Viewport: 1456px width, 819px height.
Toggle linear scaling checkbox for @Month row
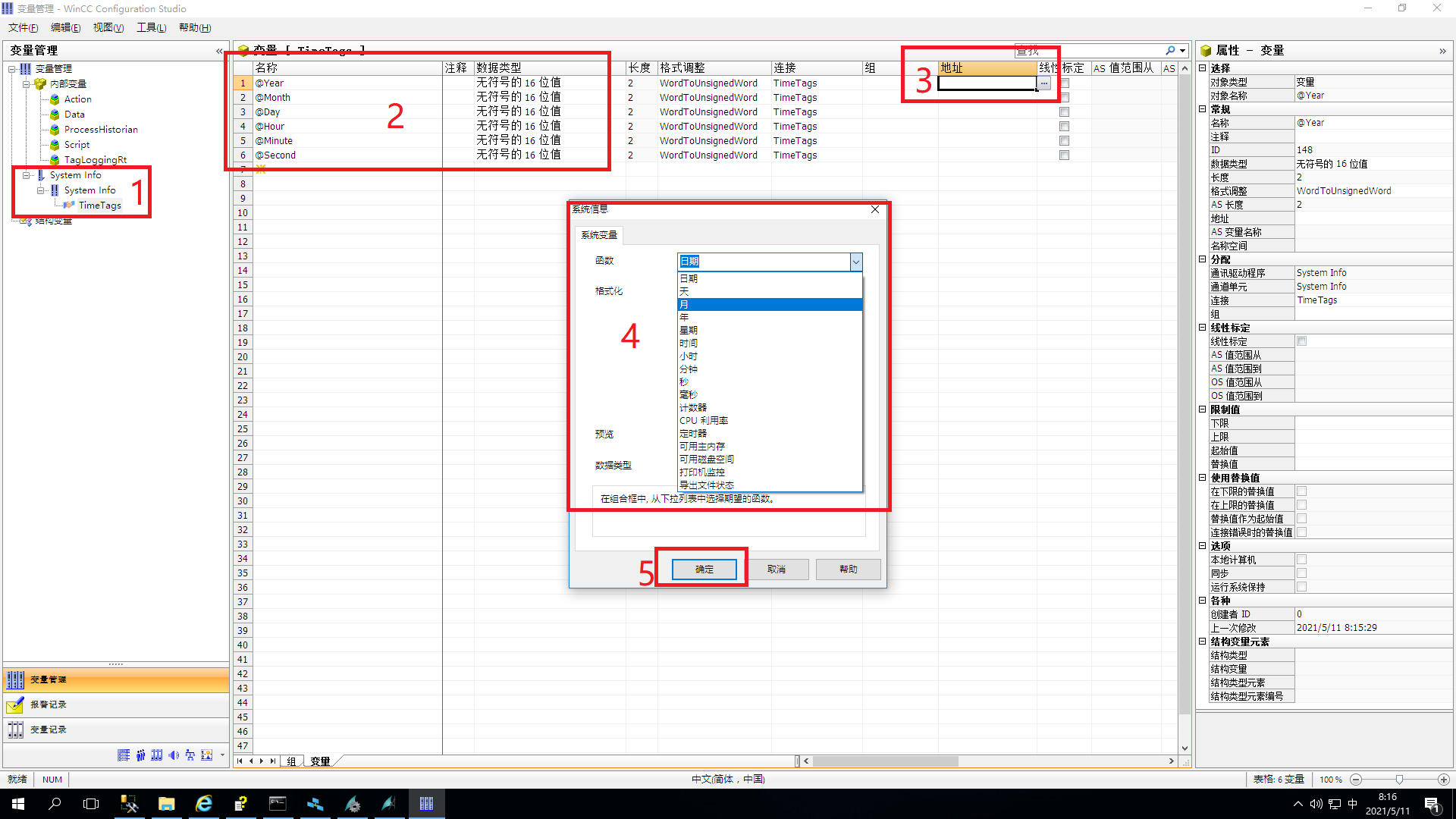[x=1064, y=98]
